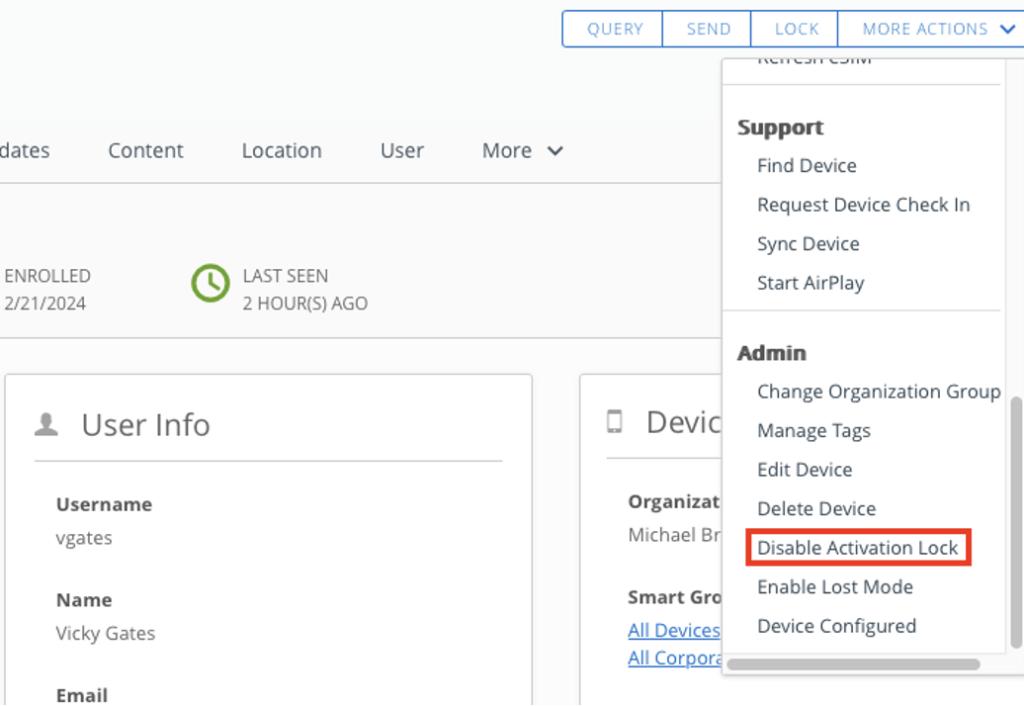Open the All Devices smart group link
This screenshot has height=706, width=1024.
click(674, 631)
